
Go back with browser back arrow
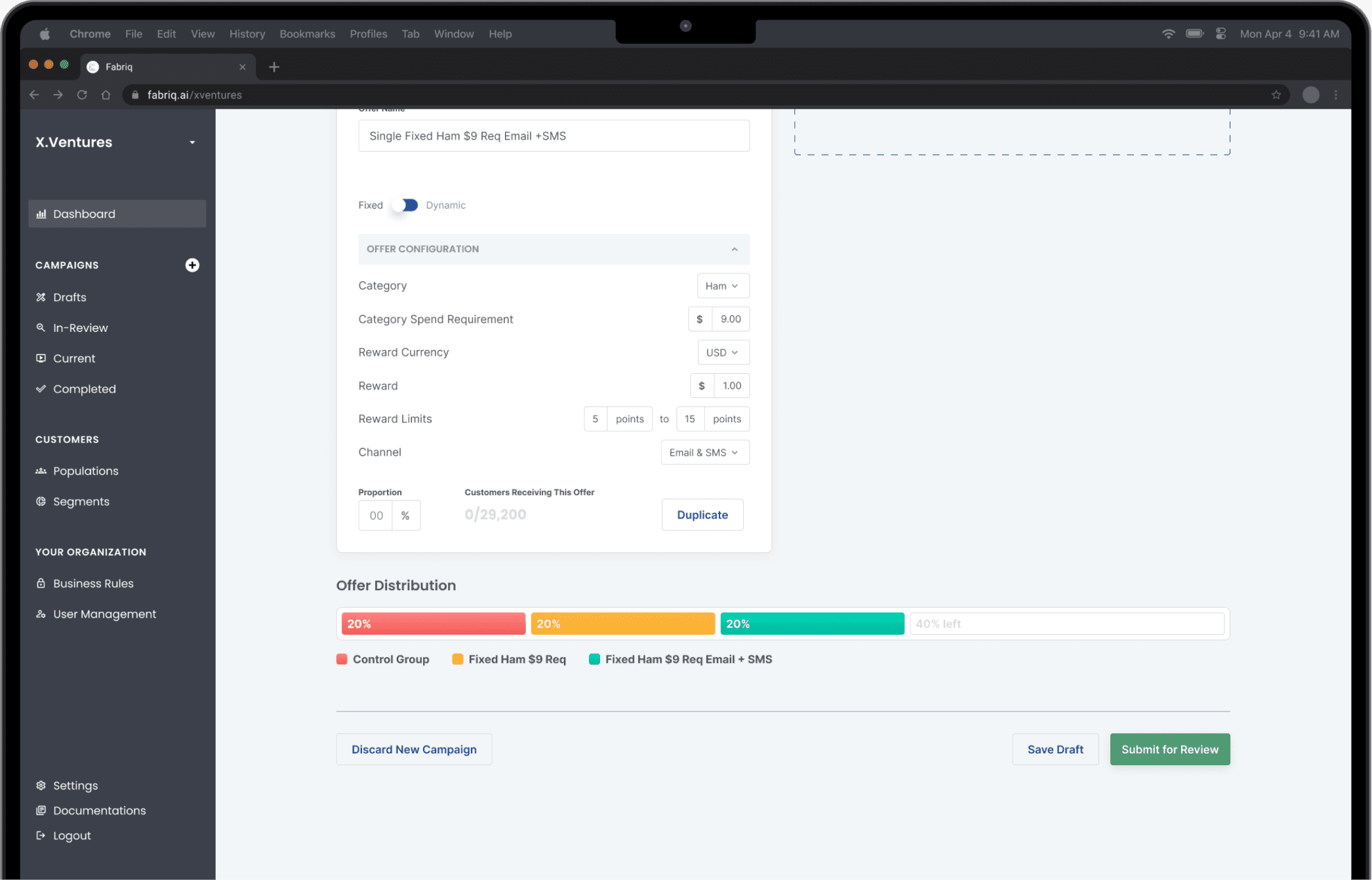coord(34,95)
